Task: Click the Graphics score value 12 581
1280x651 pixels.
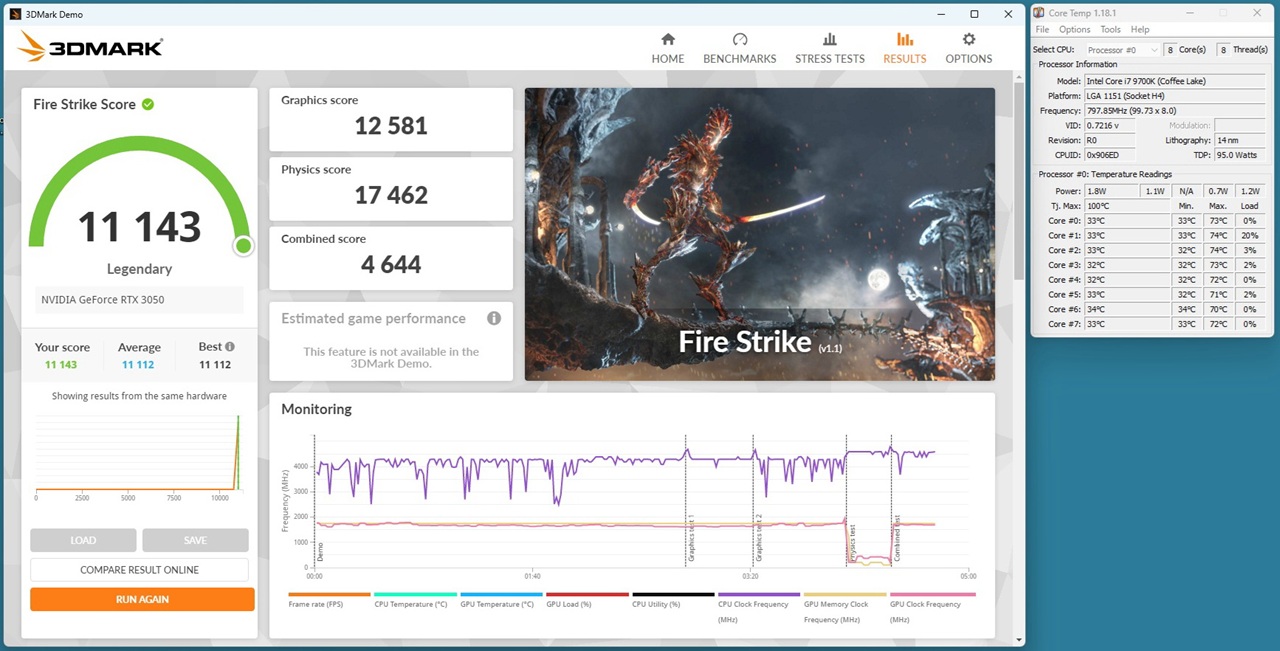Action: point(391,126)
